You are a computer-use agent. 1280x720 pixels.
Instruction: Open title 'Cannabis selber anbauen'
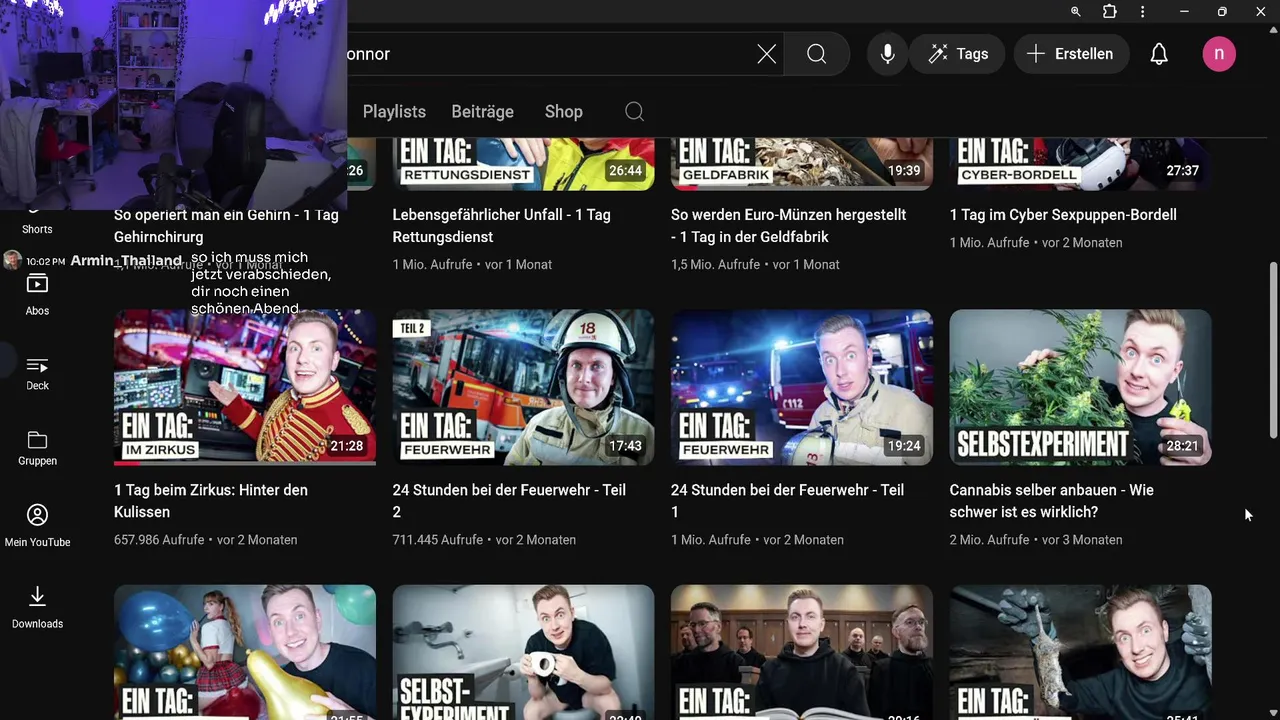click(x=1051, y=501)
